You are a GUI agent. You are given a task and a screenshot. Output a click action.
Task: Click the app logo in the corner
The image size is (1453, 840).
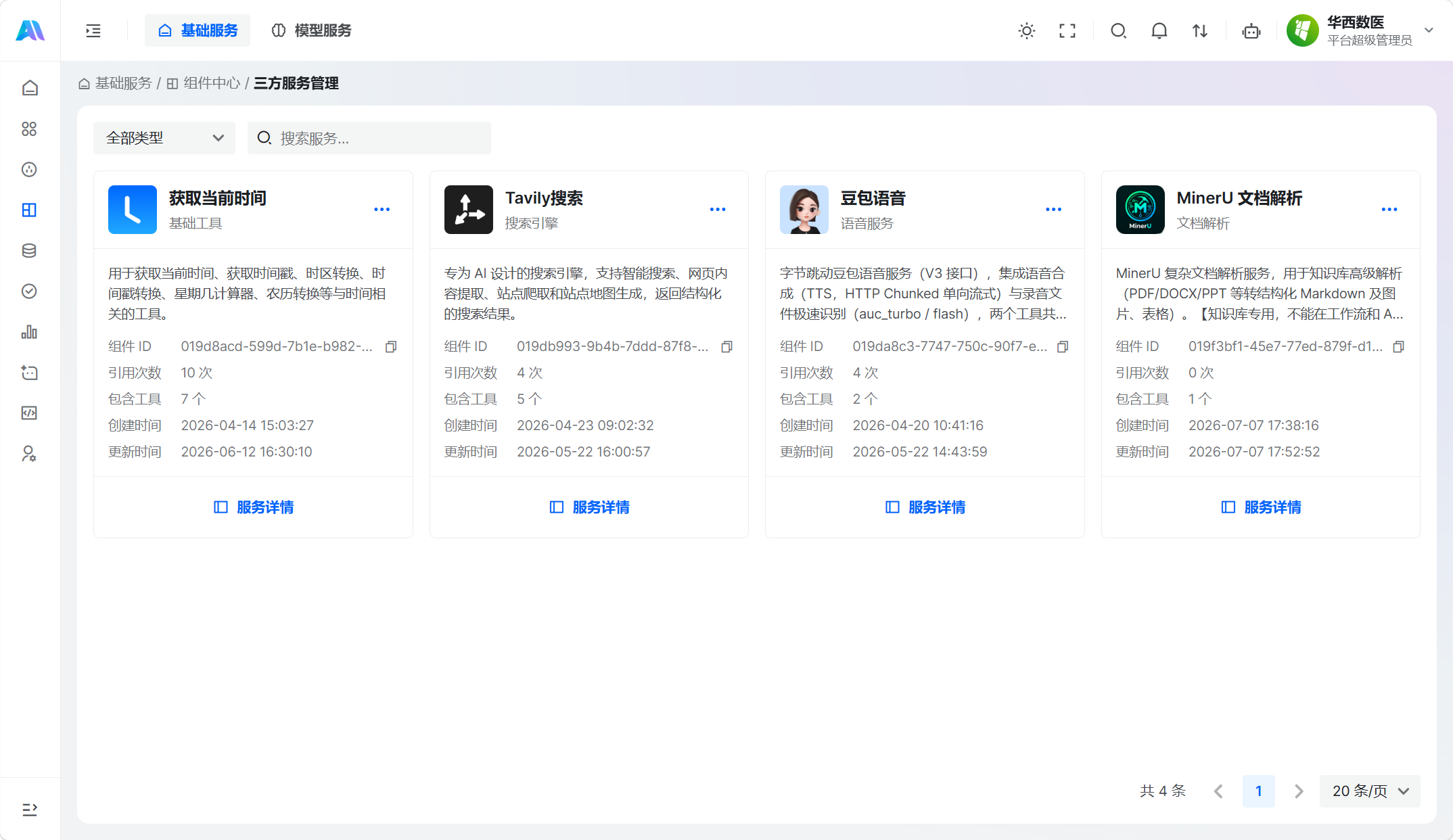click(x=30, y=30)
